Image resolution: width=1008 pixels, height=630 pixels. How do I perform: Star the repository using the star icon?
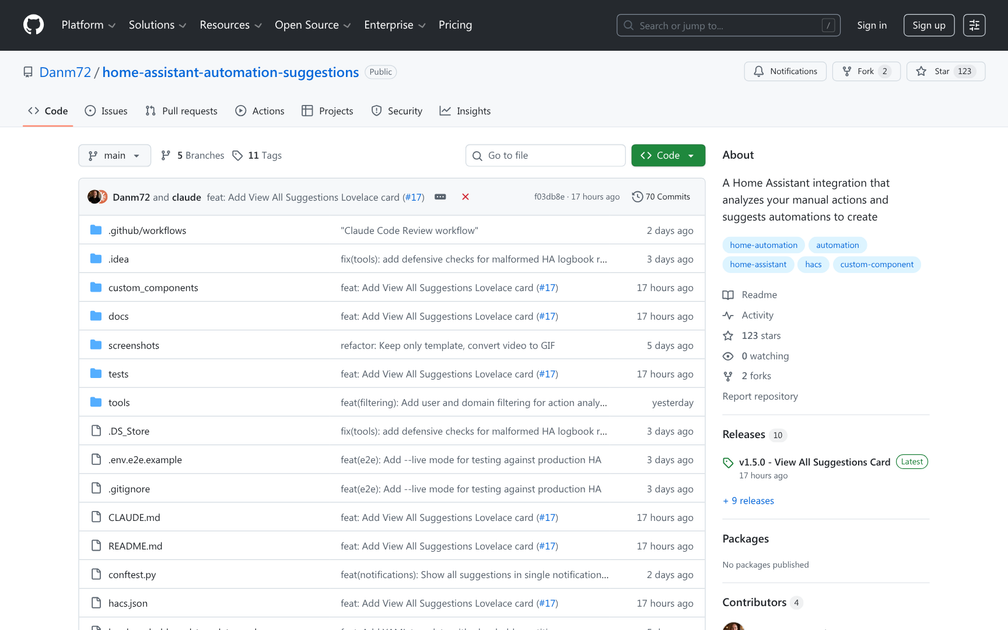tap(922, 71)
